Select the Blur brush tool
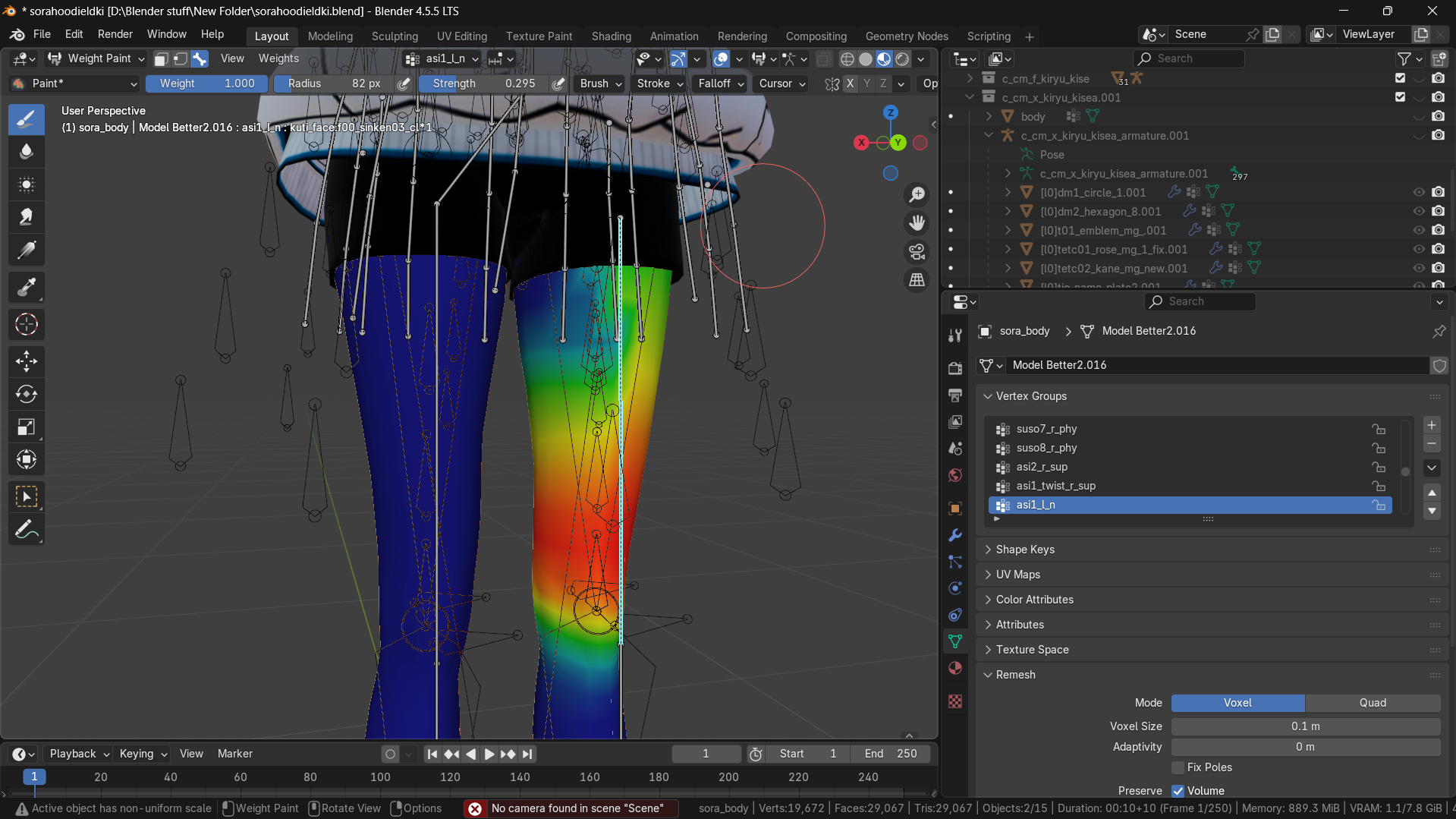1456x819 pixels. (27, 152)
